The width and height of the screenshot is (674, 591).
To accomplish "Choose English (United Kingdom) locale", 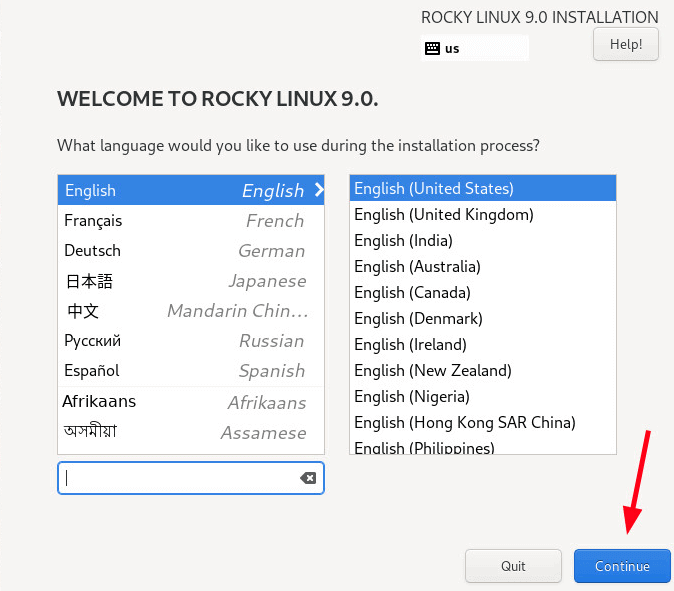I will [x=483, y=214].
